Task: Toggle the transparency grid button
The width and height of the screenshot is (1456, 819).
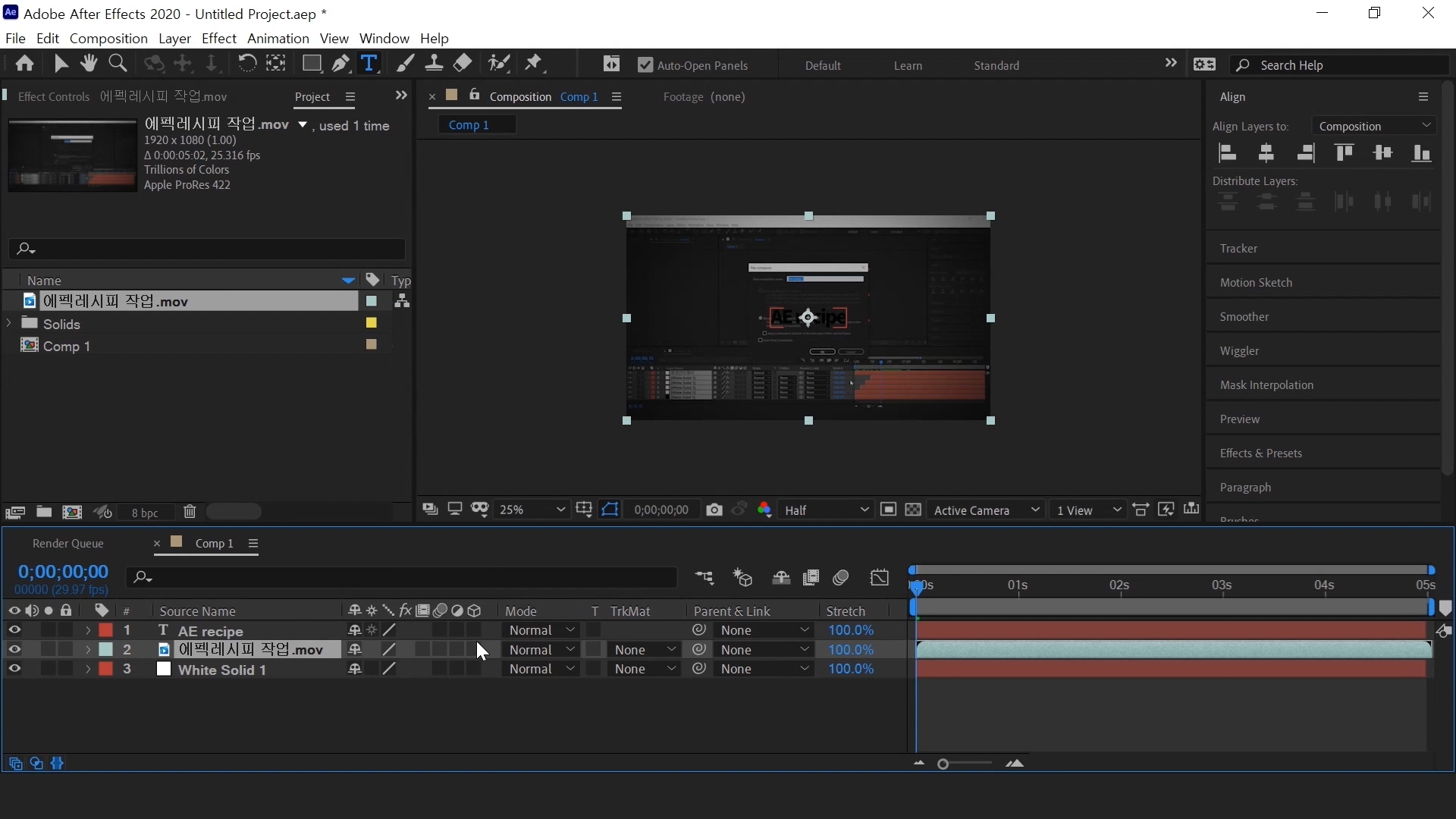Action: point(913,510)
